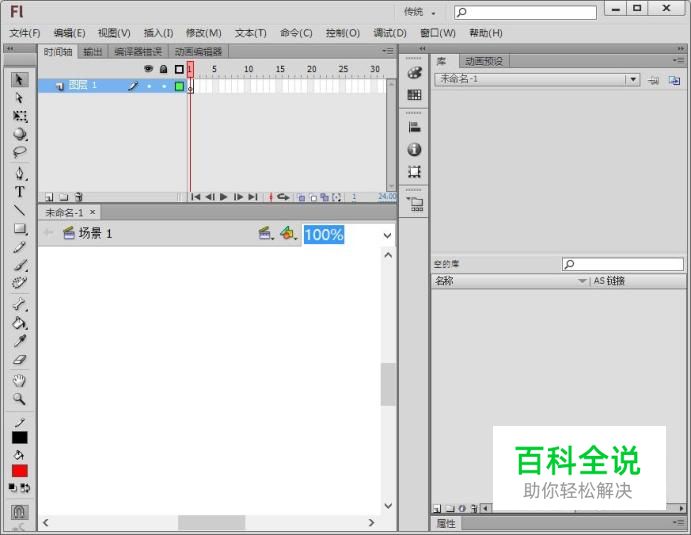Click the 名称 column sort arrow
The height and width of the screenshot is (535, 691).
coord(582,281)
